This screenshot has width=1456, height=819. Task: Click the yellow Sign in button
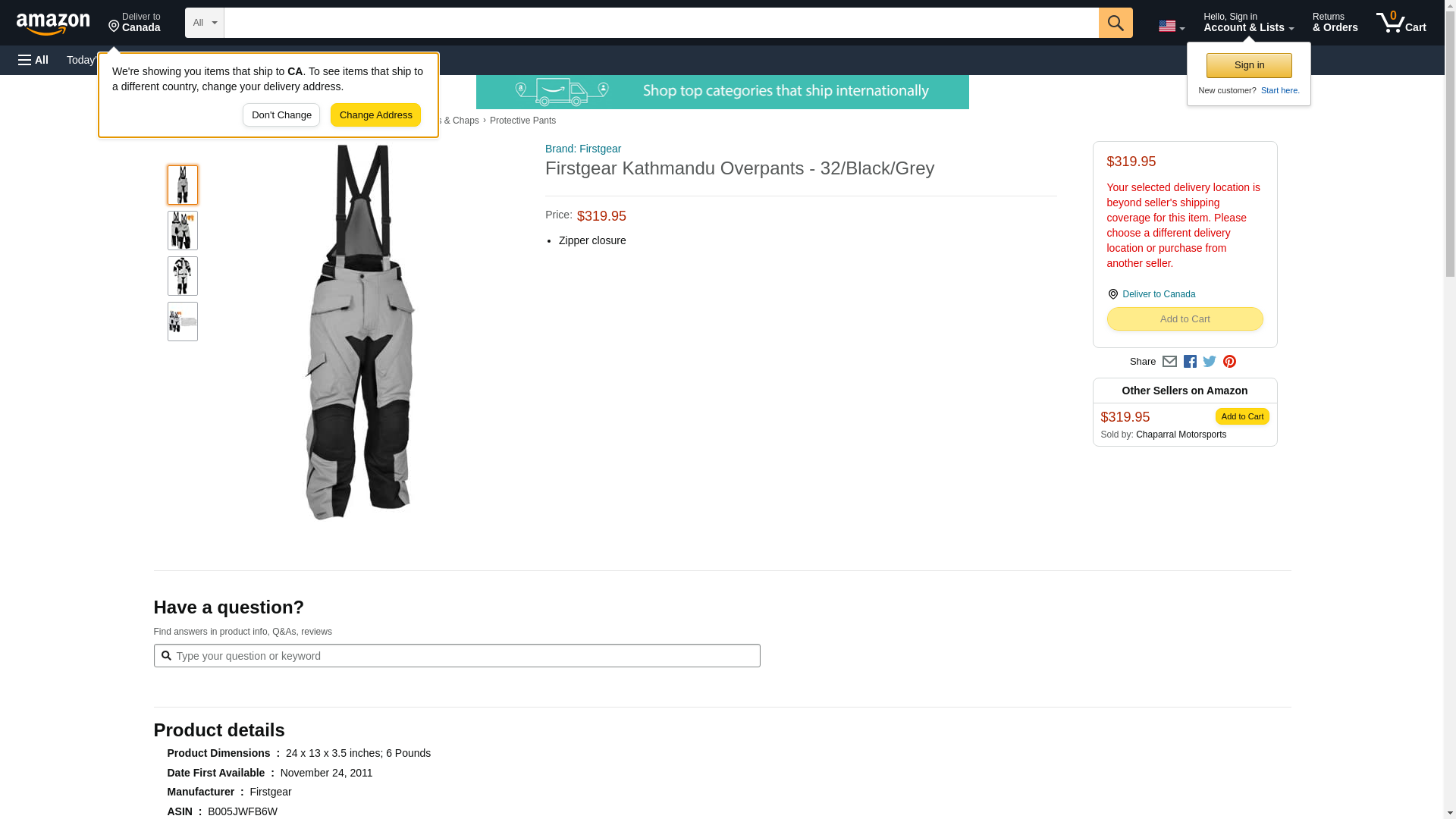[x=1249, y=65]
